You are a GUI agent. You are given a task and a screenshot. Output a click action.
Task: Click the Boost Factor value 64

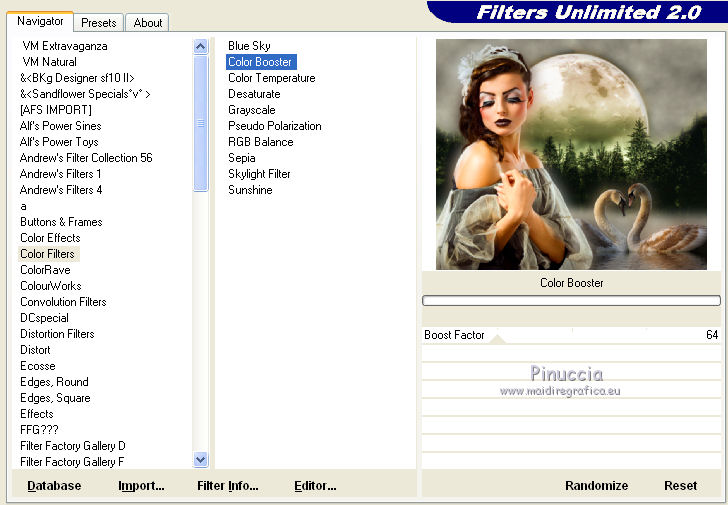pyautogui.click(x=712, y=335)
